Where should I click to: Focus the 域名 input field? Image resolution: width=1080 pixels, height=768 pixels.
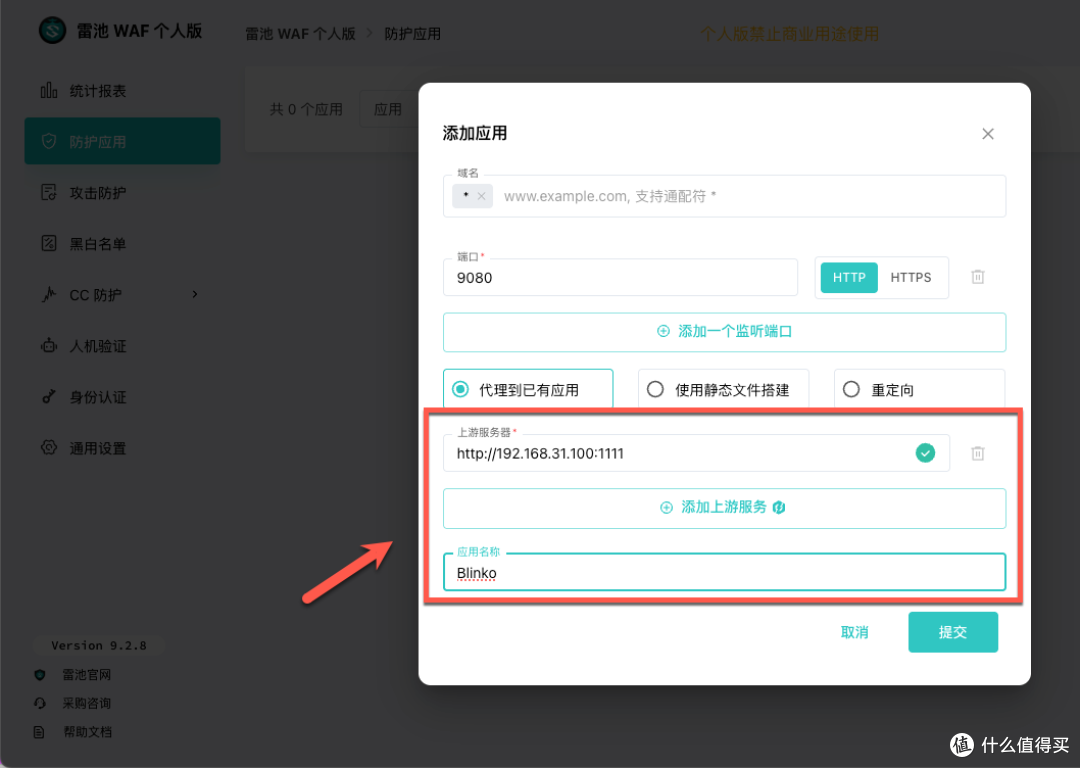point(724,196)
